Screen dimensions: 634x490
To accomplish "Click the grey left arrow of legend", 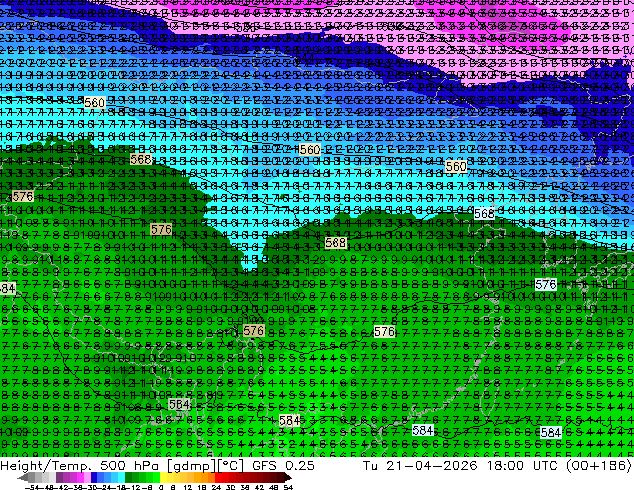I will coord(22,478).
